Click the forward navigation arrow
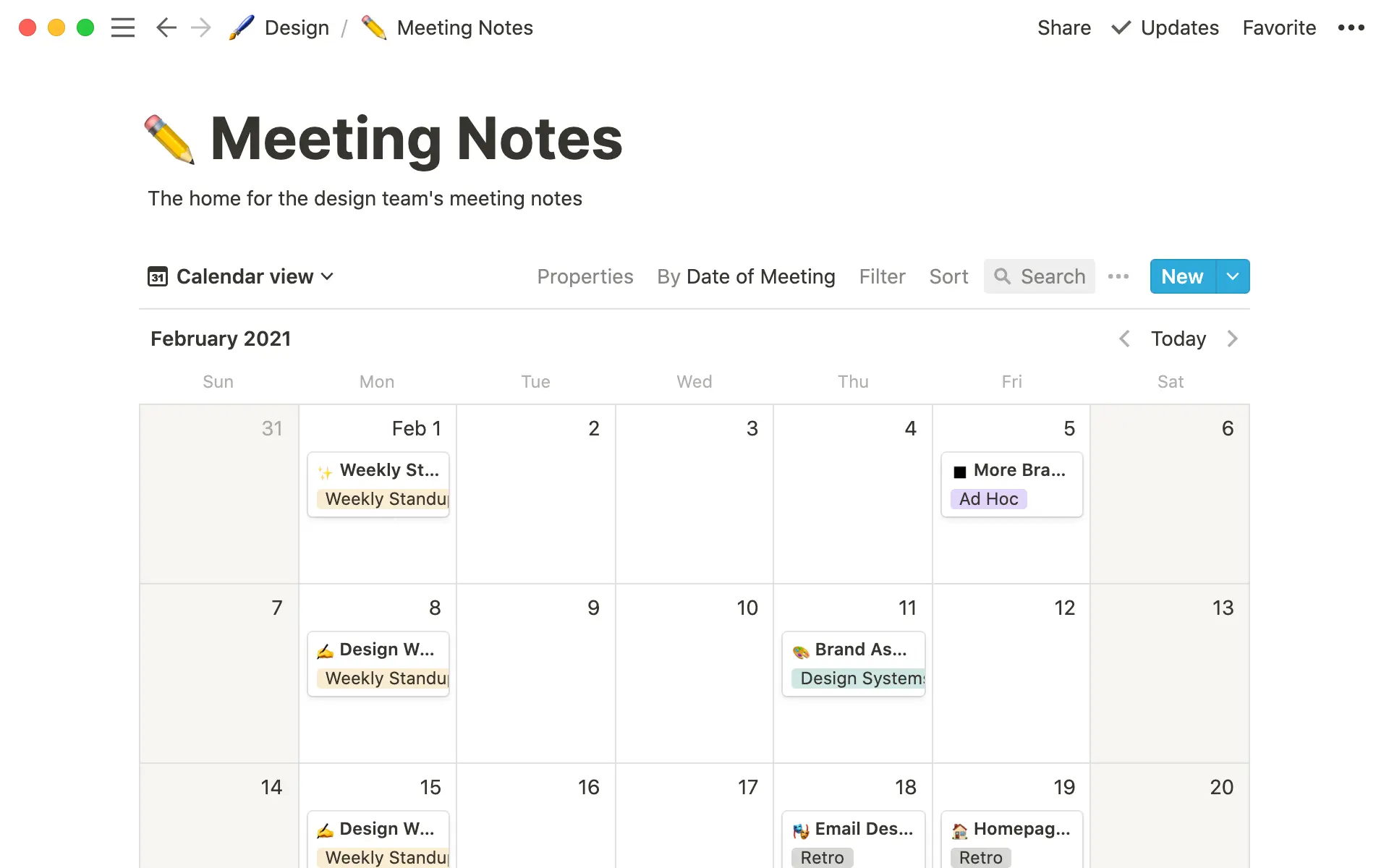Image resolution: width=1389 pixels, height=868 pixels. coord(200,27)
